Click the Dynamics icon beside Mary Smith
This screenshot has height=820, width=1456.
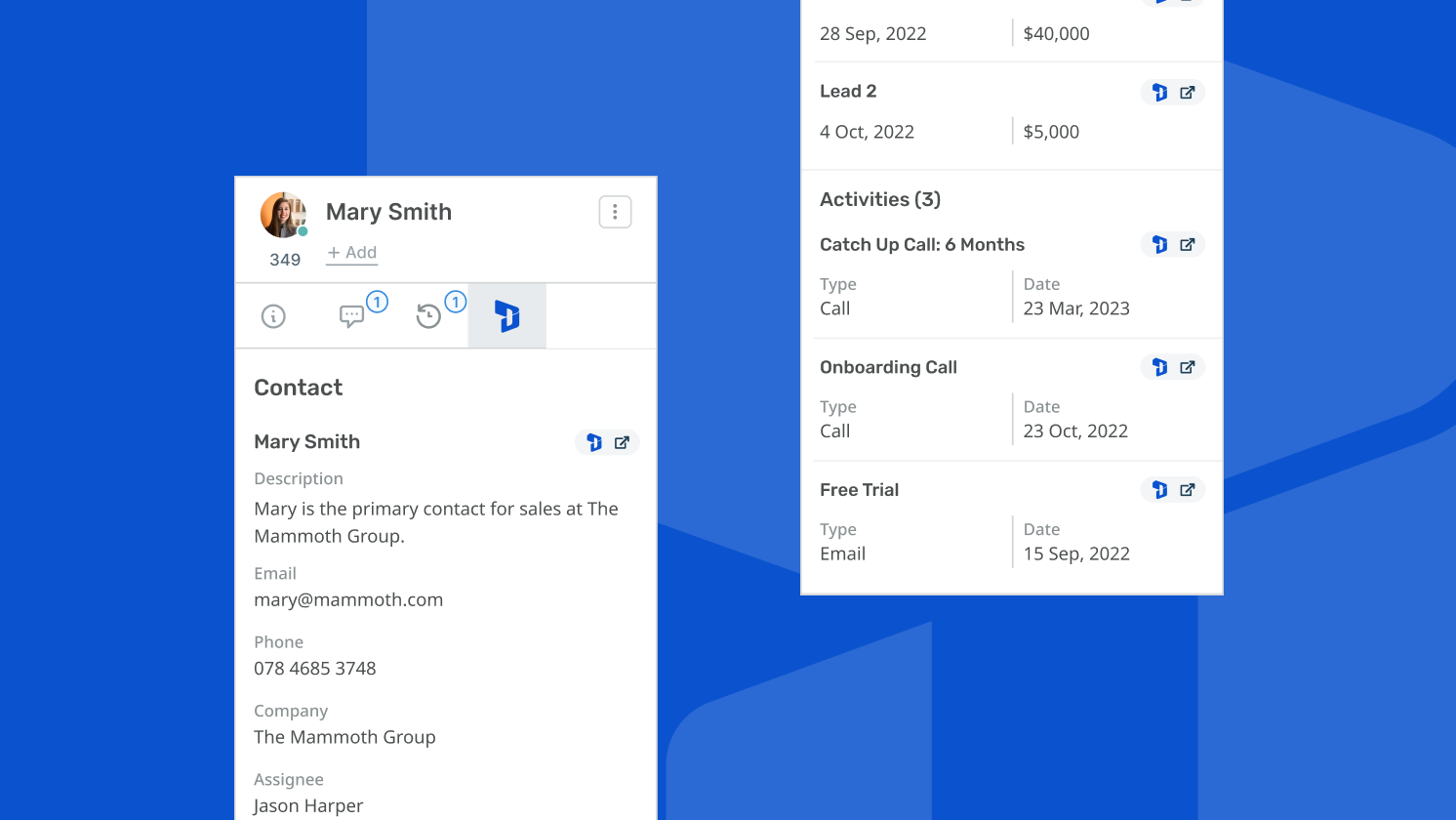tap(594, 441)
